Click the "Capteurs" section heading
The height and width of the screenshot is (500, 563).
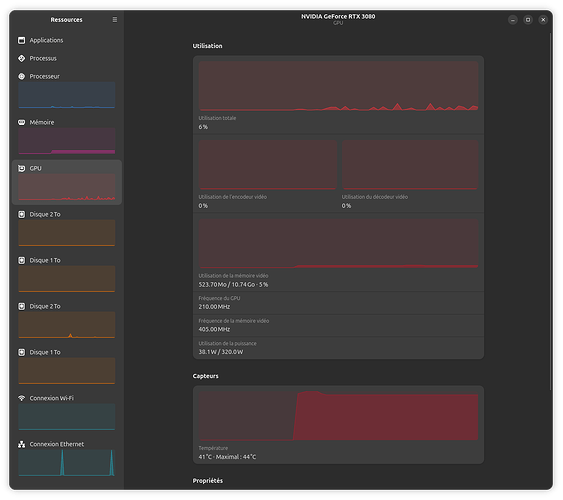(x=205, y=376)
